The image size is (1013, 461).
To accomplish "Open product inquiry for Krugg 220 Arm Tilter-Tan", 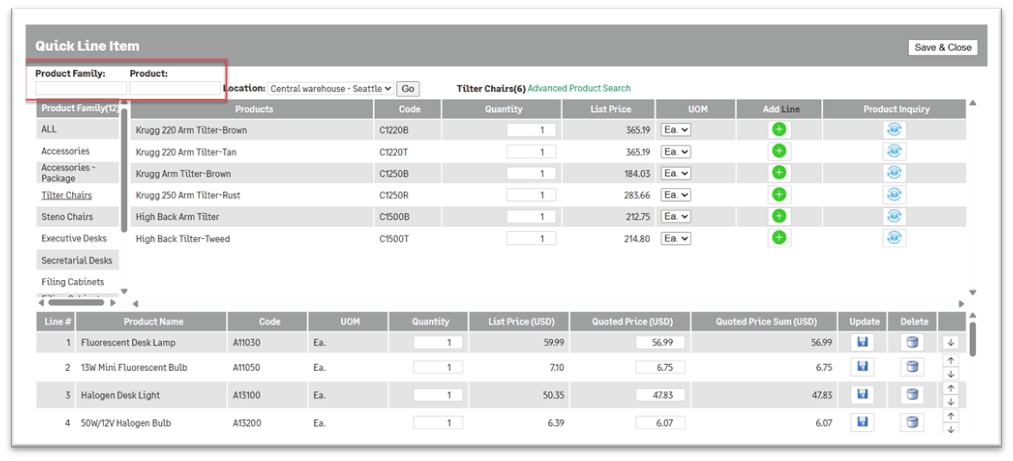I will coord(894,152).
